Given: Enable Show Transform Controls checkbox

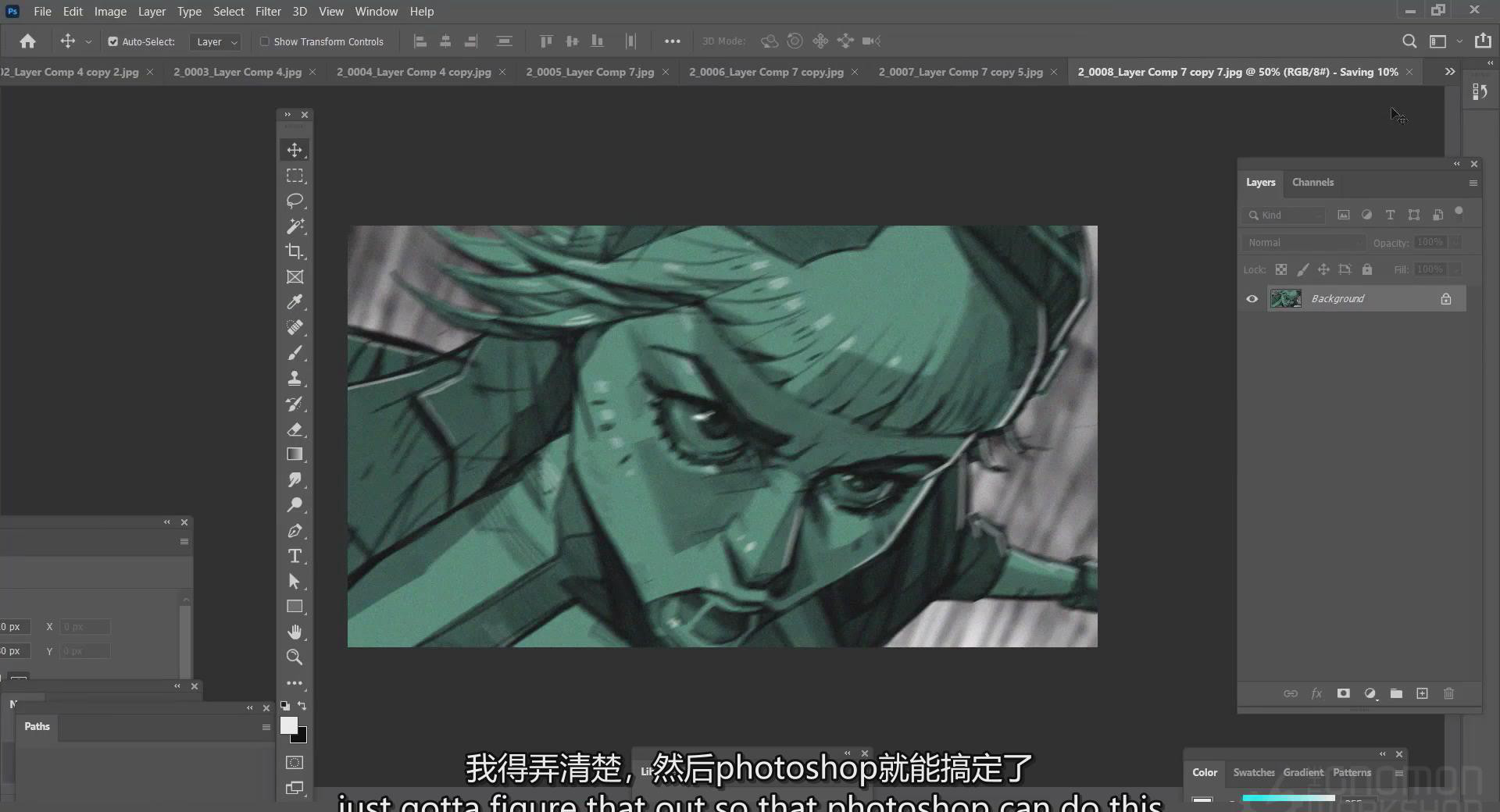Looking at the screenshot, I should (x=264, y=41).
